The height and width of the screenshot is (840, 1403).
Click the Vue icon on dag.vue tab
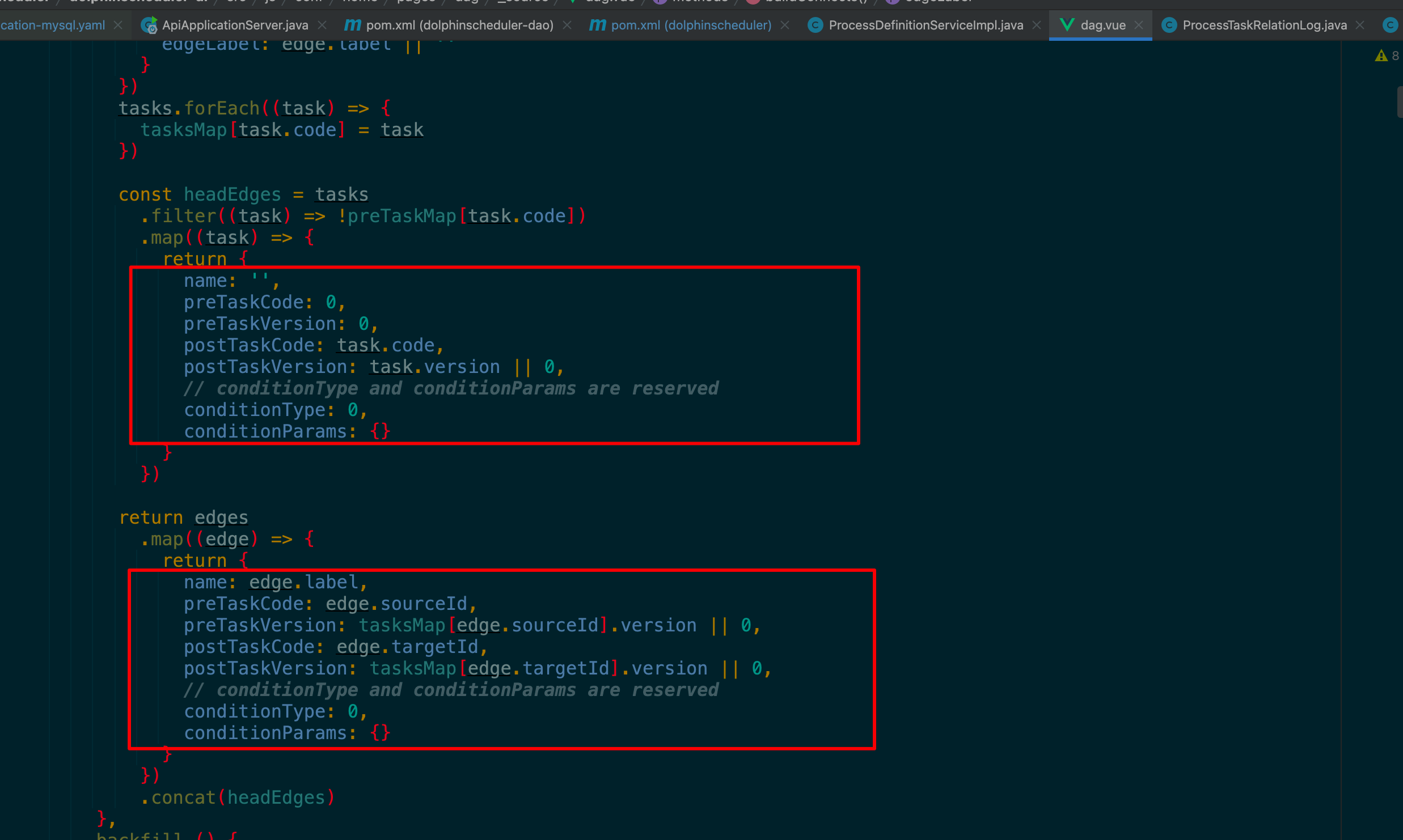tap(1067, 25)
